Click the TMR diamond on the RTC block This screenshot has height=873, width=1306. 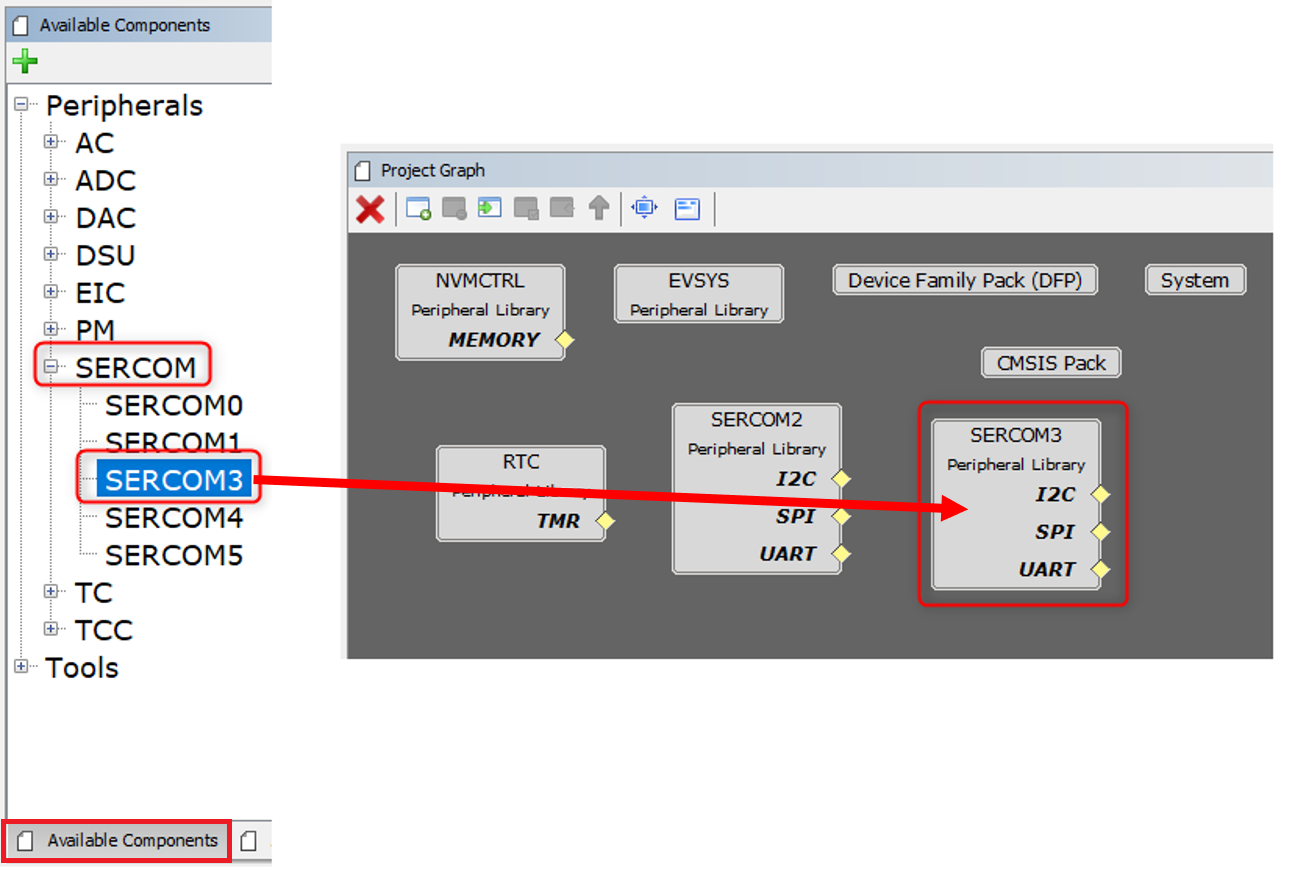pyautogui.click(x=605, y=521)
